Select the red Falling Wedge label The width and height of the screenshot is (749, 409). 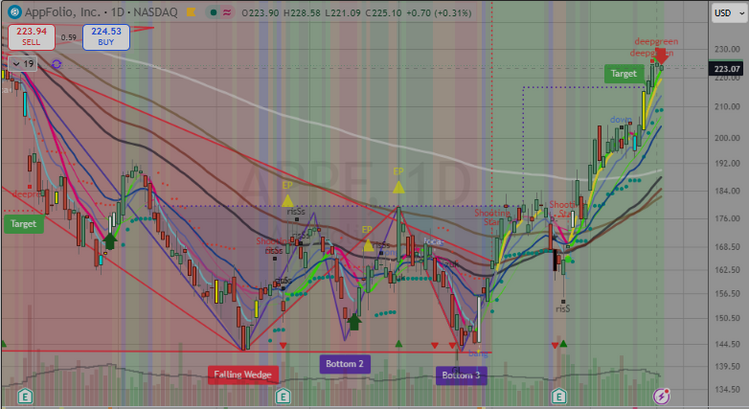pyautogui.click(x=243, y=375)
